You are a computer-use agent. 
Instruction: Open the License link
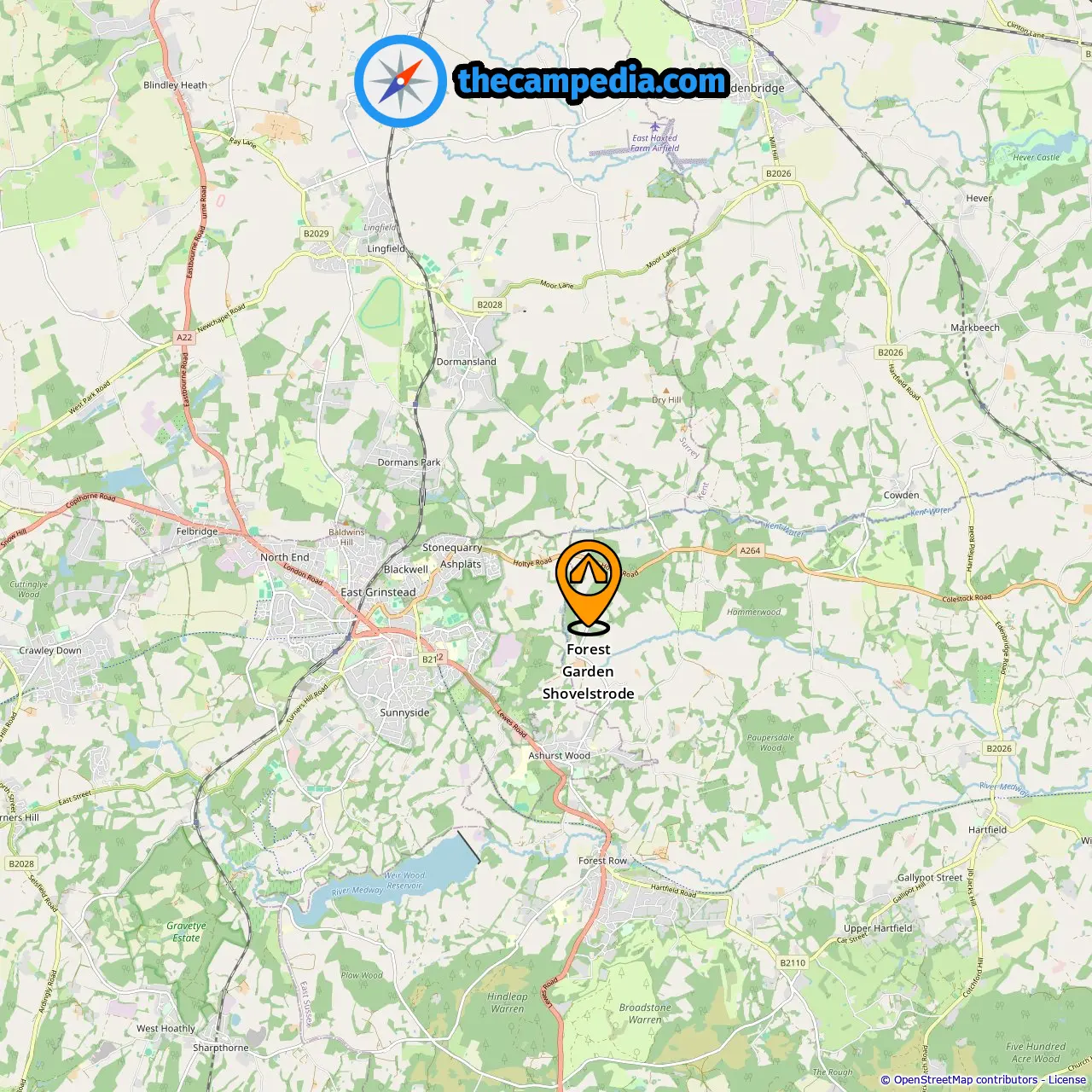[x=1067, y=1080]
